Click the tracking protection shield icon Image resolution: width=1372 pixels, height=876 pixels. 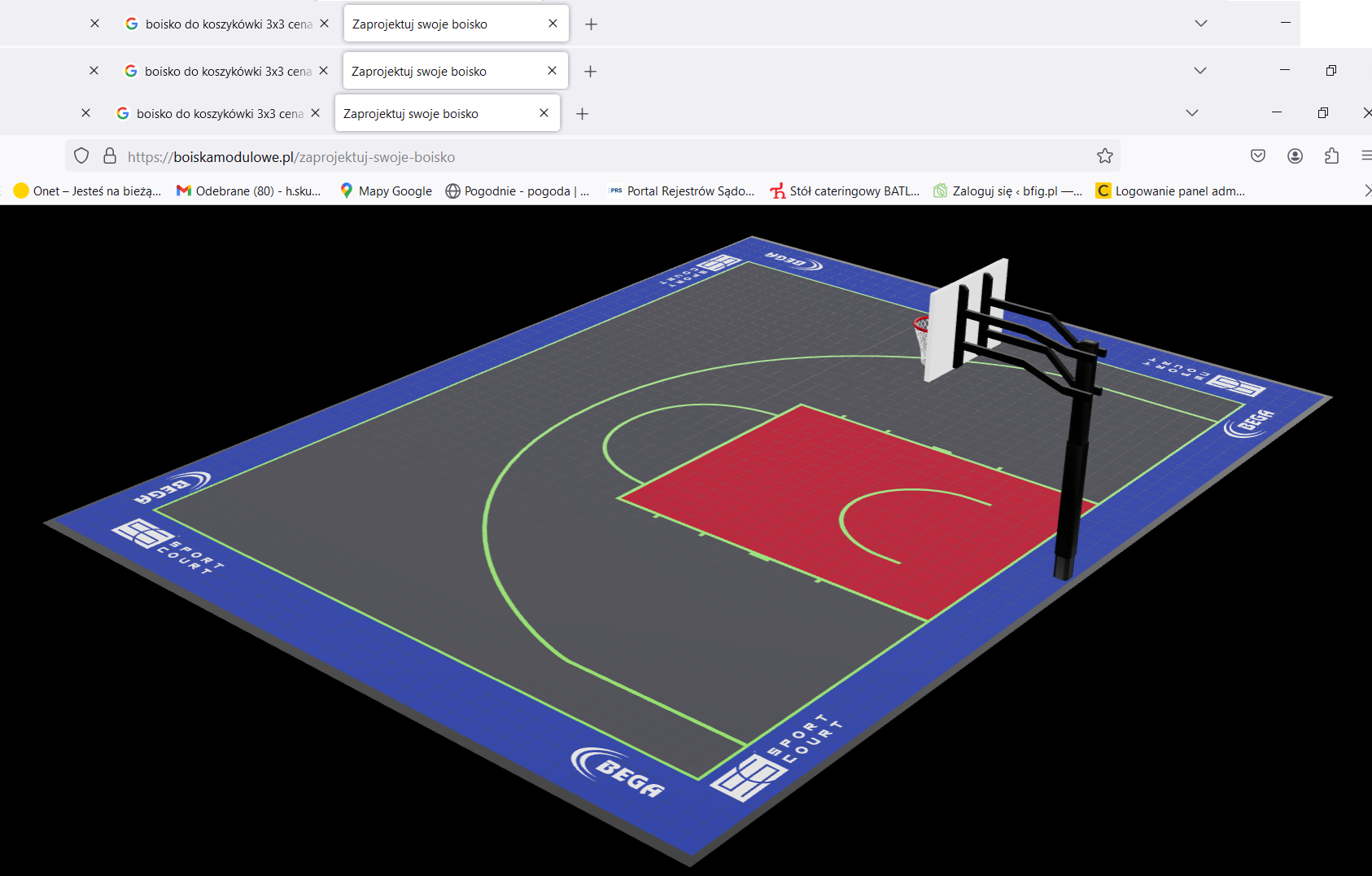(81, 156)
